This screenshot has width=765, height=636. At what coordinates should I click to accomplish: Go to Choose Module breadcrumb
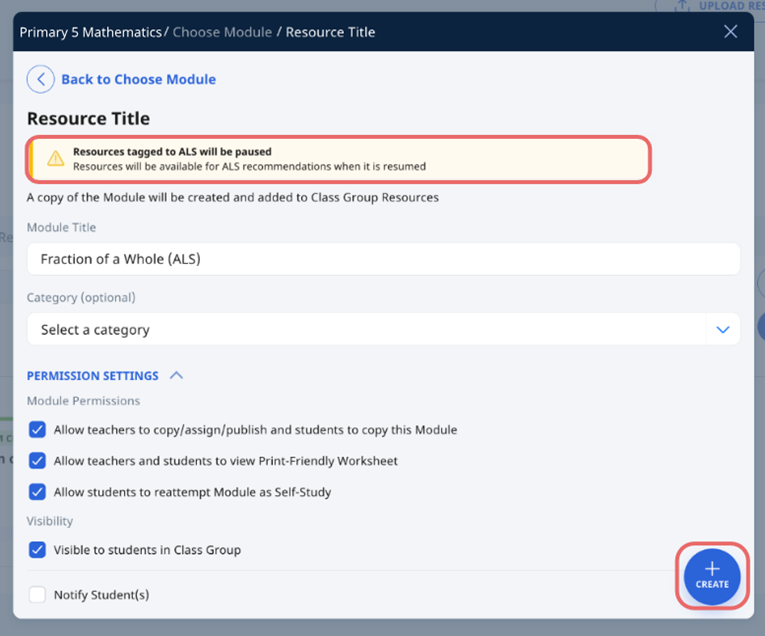[222, 32]
